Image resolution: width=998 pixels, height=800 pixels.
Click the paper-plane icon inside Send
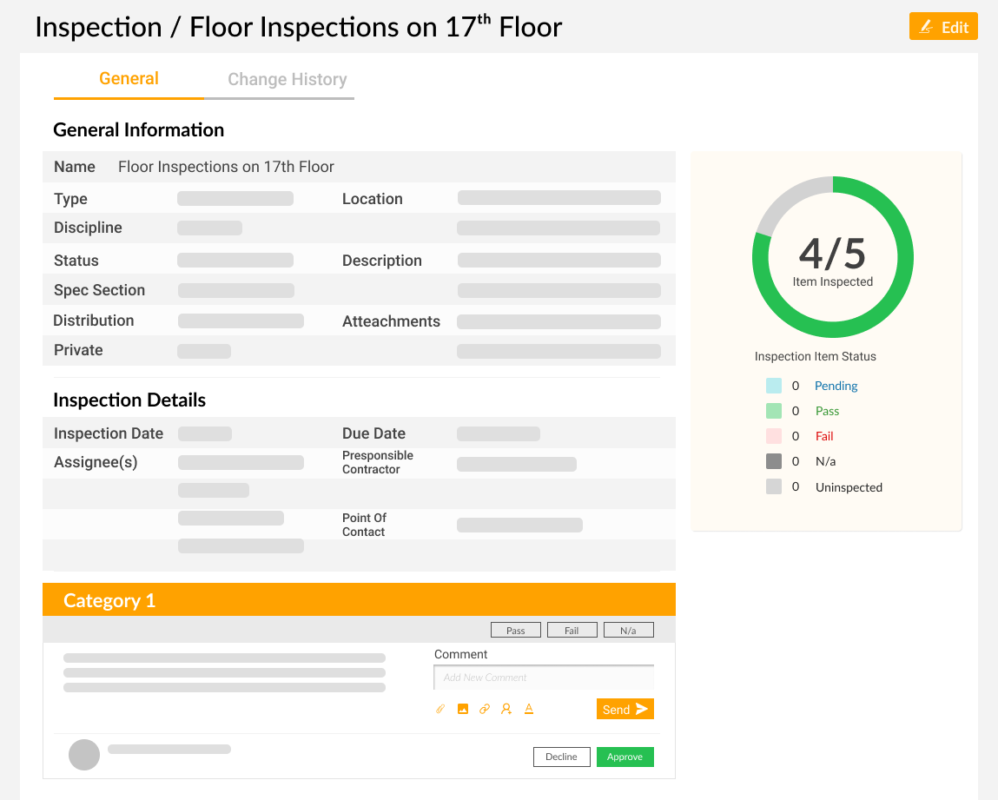tap(641, 709)
